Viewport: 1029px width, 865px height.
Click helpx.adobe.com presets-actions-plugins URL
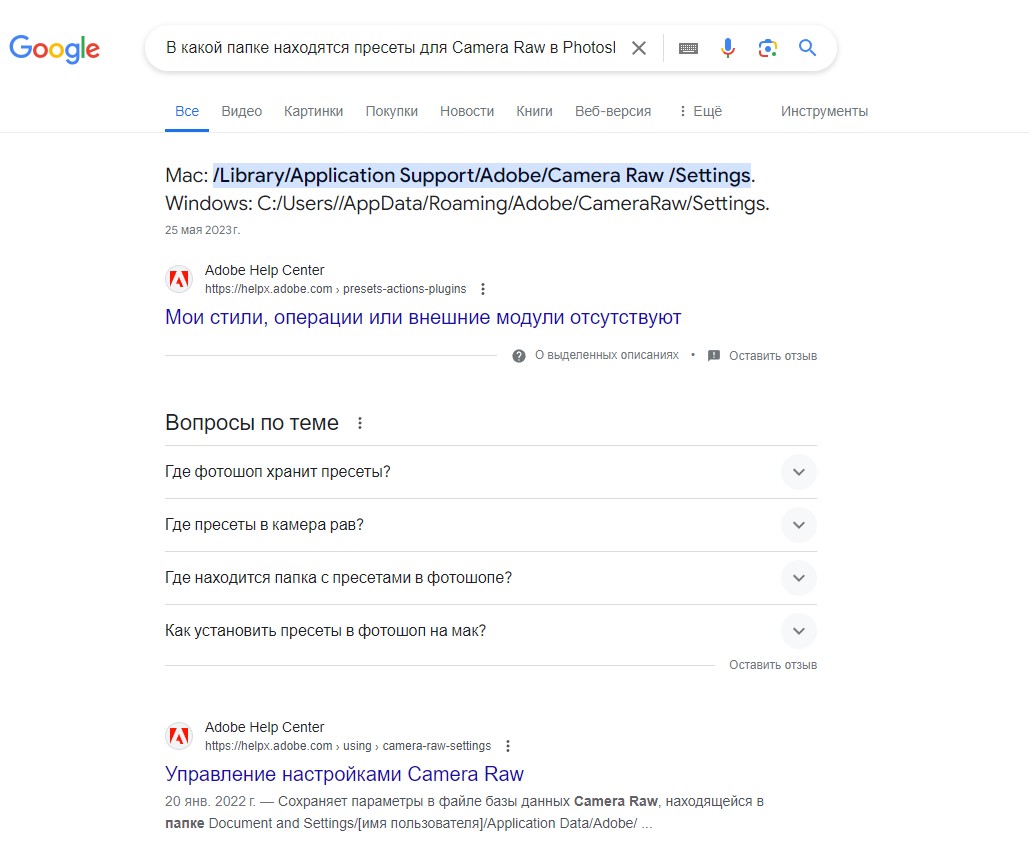(x=335, y=289)
